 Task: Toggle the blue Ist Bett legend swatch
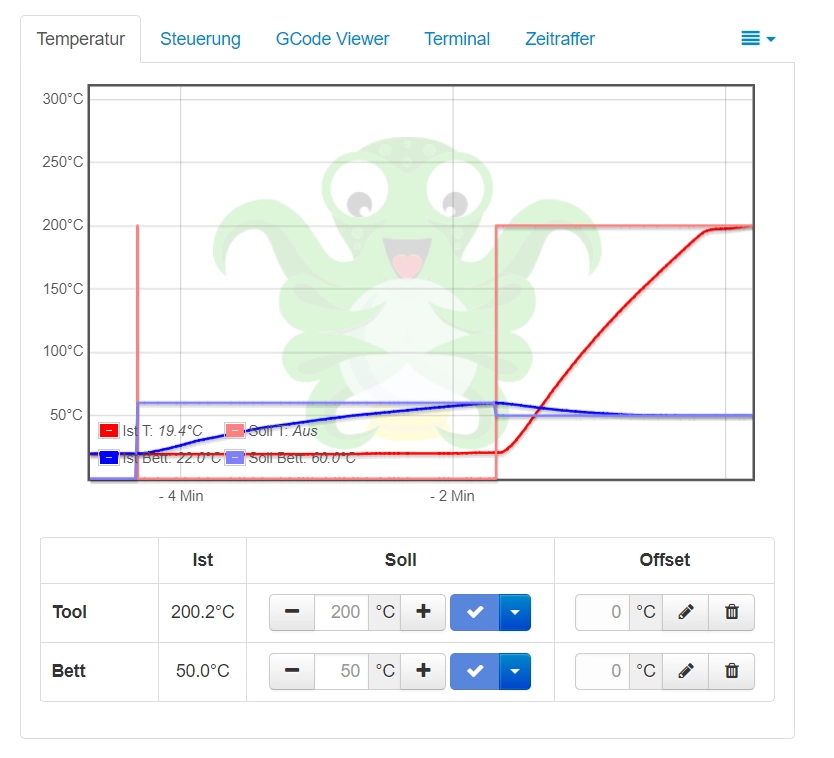pos(109,457)
